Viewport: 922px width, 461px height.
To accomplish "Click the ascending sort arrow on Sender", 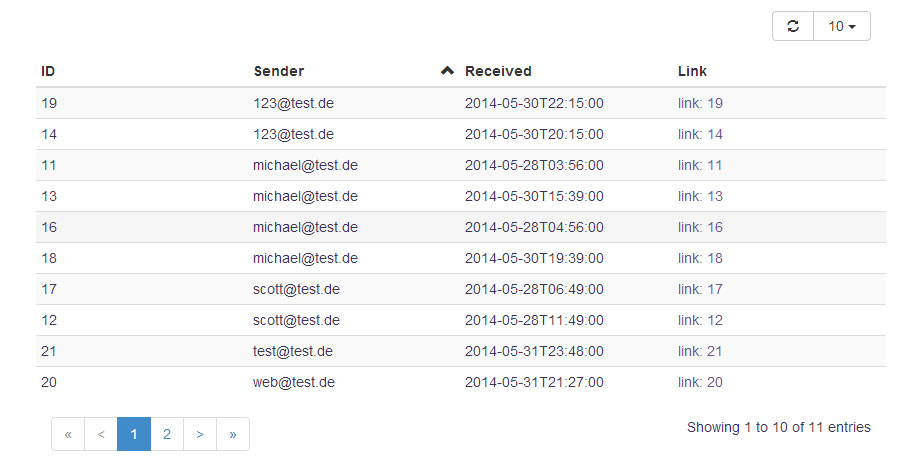I will (447, 71).
